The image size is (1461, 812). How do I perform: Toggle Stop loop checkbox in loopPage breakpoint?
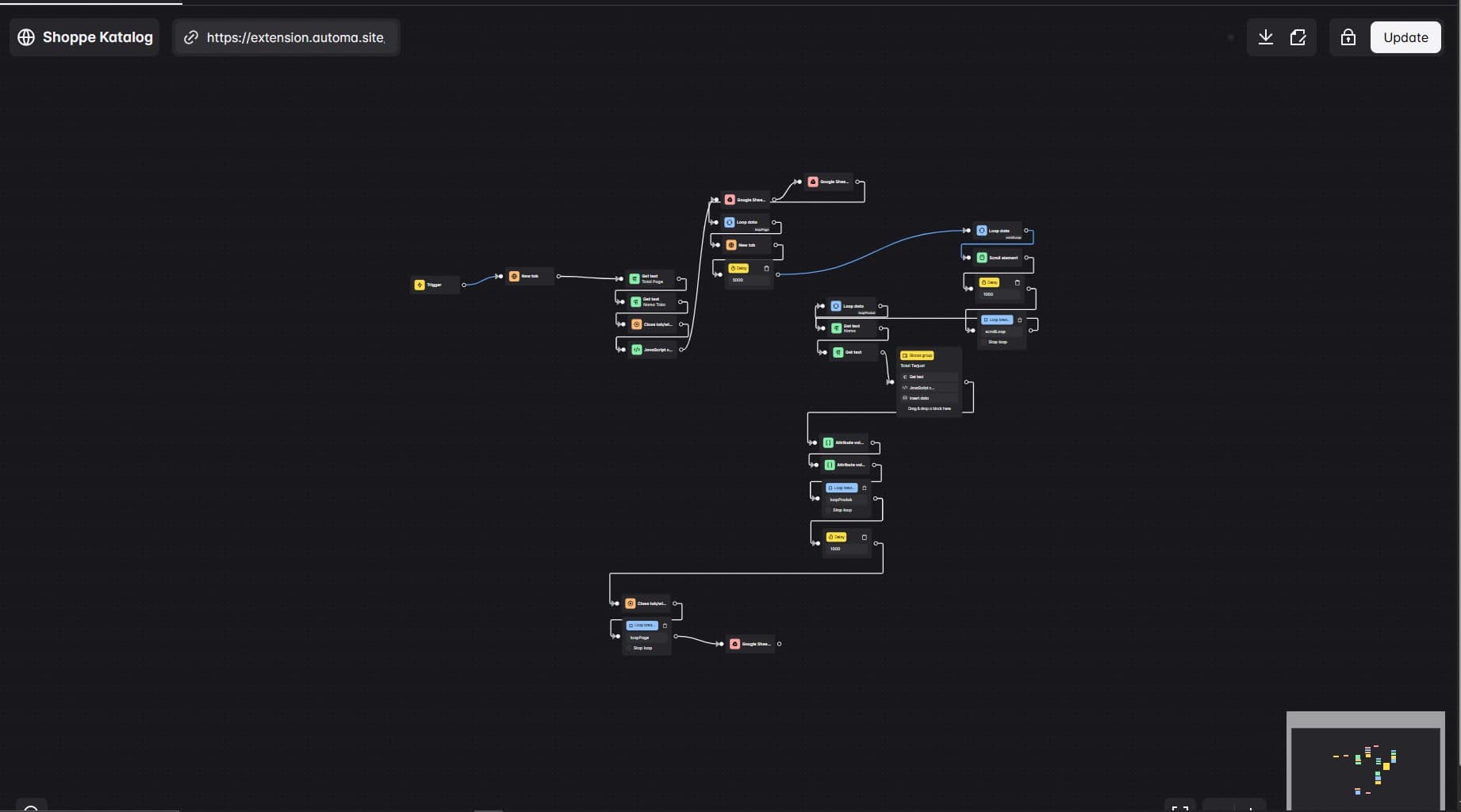click(x=629, y=649)
